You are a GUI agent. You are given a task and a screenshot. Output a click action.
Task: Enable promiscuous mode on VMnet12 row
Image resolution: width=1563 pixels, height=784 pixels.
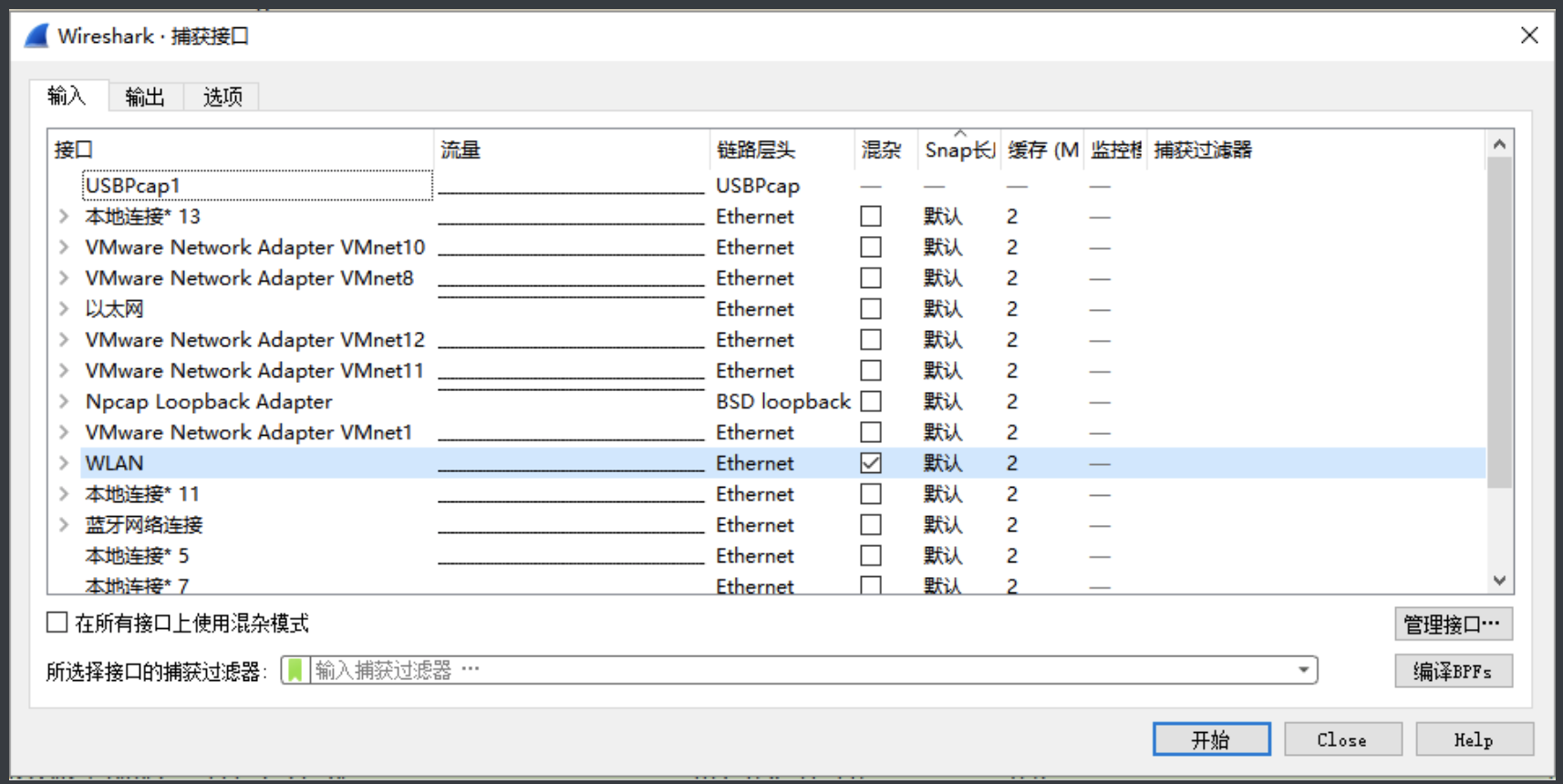click(x=871, y=340)
